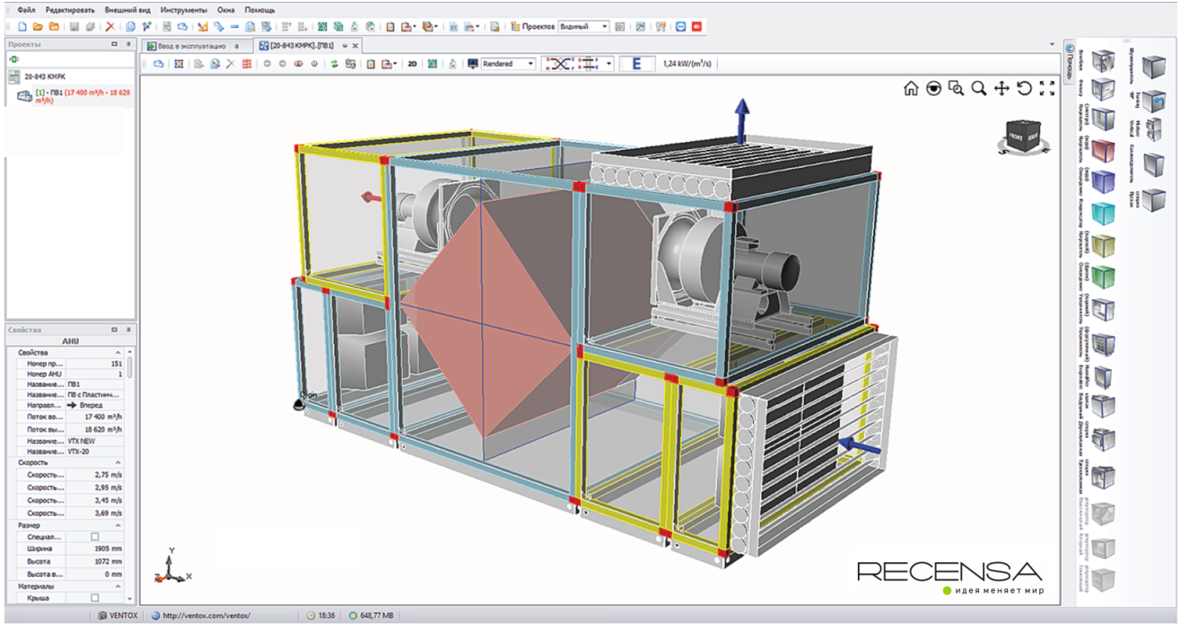1181x627 pixels.
Task: Select the red heater block component
Action: click(1102, 151)
